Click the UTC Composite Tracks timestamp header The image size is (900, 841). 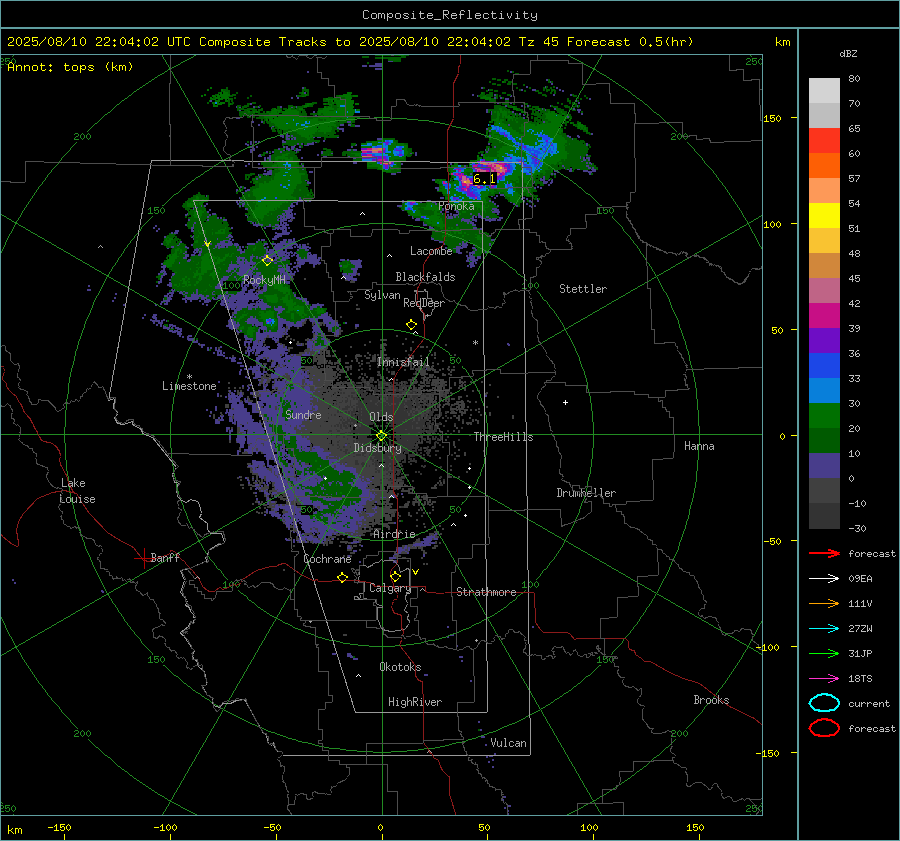click(x=350, y=42)
